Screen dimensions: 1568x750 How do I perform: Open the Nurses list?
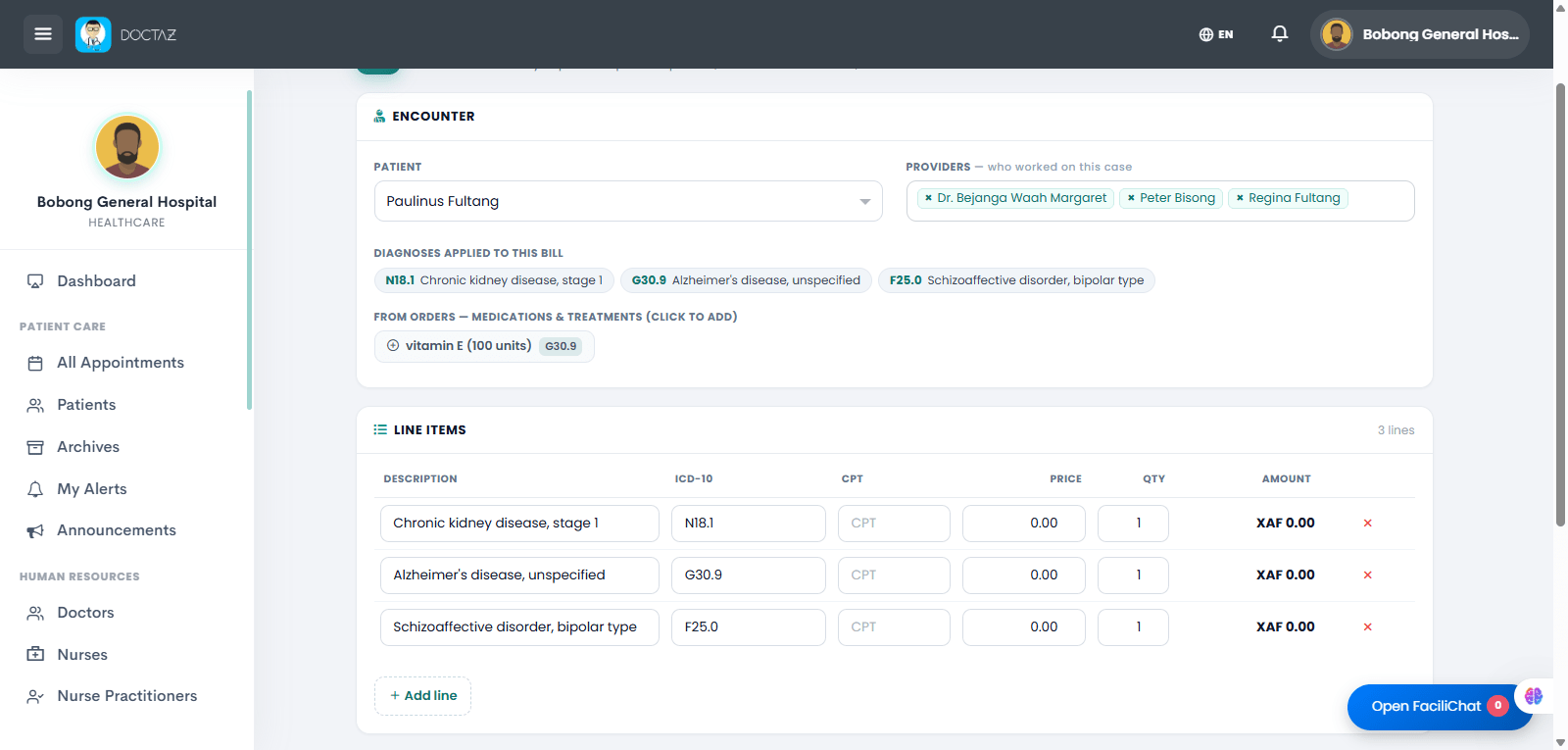point(82,655)
